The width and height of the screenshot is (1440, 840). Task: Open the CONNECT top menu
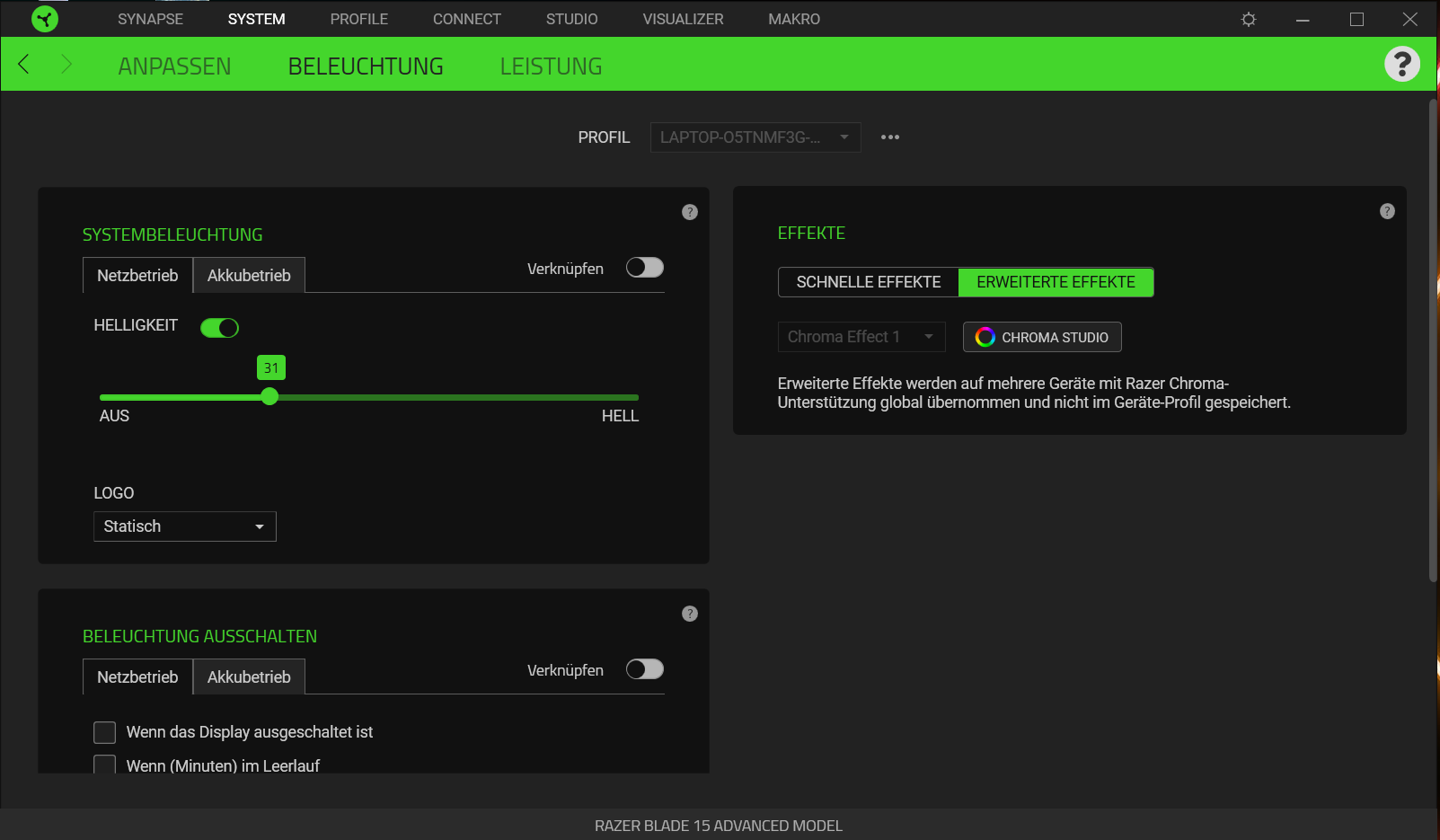click(x=467, y=19)
